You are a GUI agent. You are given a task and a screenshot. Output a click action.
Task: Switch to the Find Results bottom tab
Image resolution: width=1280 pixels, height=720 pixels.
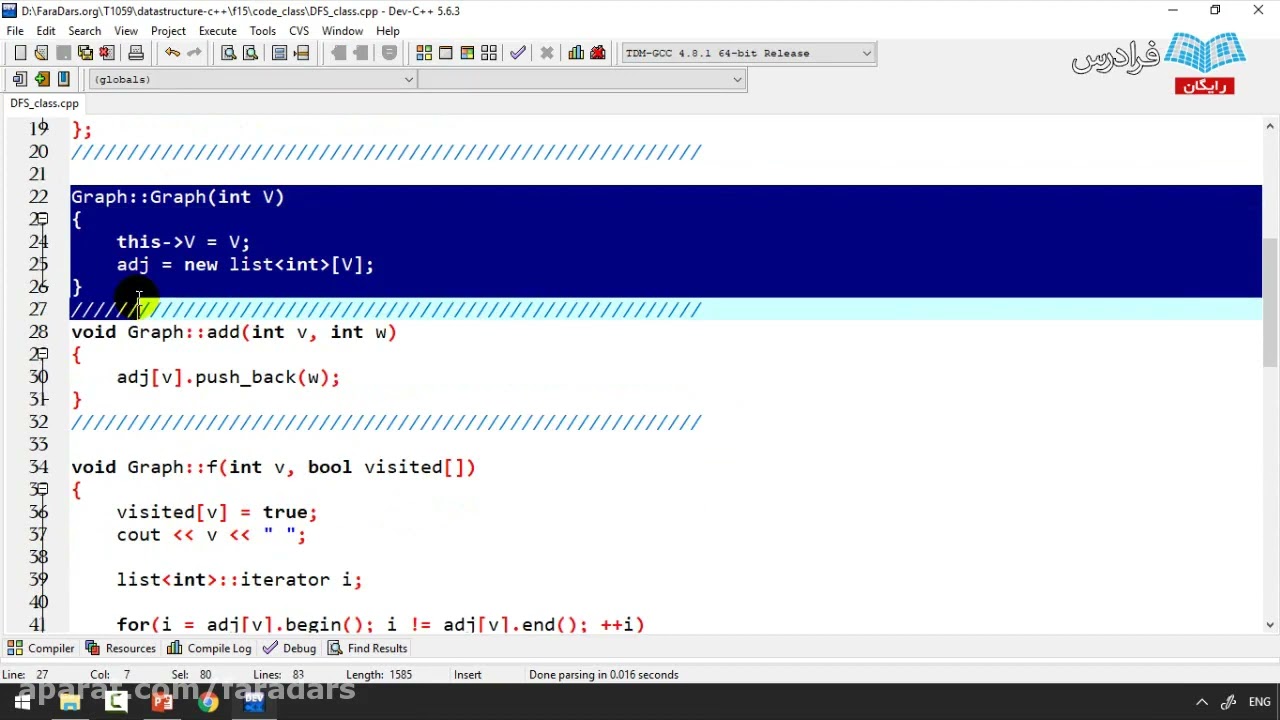[x=367, y=648]
